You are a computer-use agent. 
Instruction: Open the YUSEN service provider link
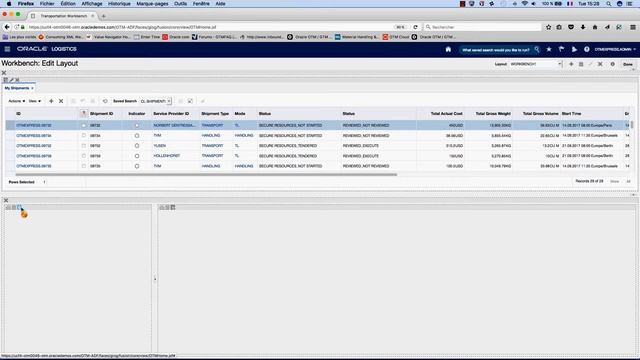coord(160,146)
